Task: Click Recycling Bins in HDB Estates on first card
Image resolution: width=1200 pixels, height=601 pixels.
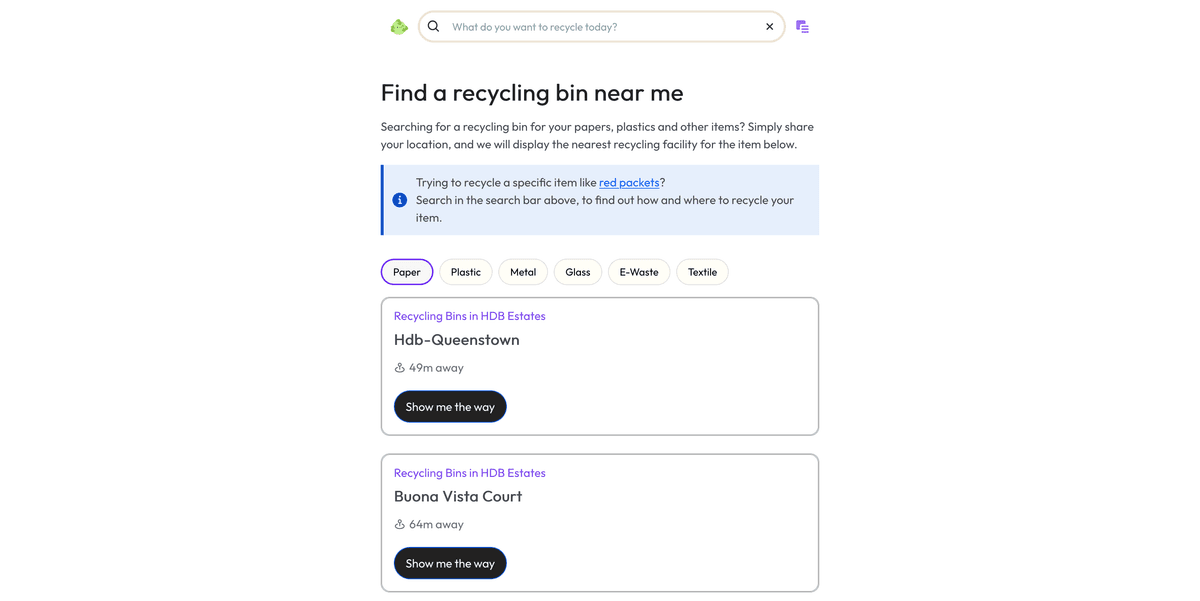Action: tap(470, 315)
